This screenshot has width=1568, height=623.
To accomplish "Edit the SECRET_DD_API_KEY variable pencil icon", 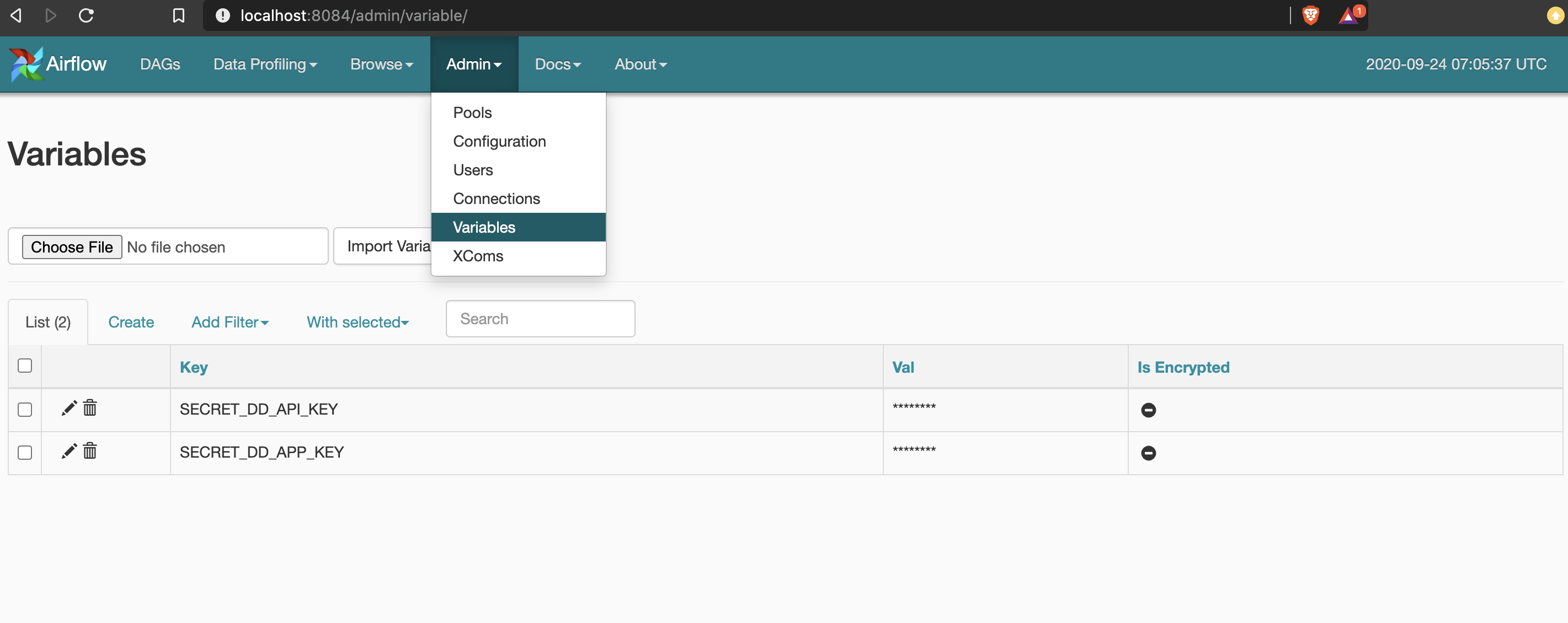I will (x=69, y=407).
